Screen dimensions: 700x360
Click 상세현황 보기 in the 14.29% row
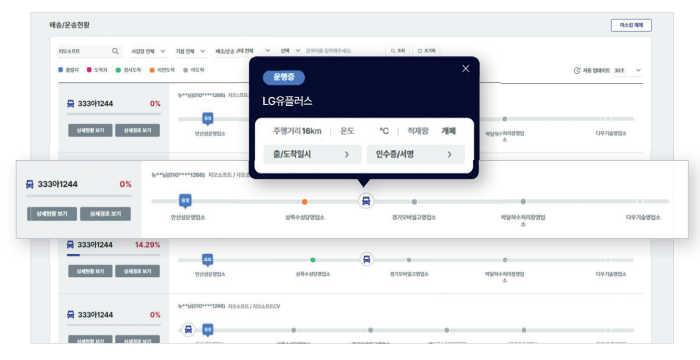pyautogui.click(x=90, y=271)
